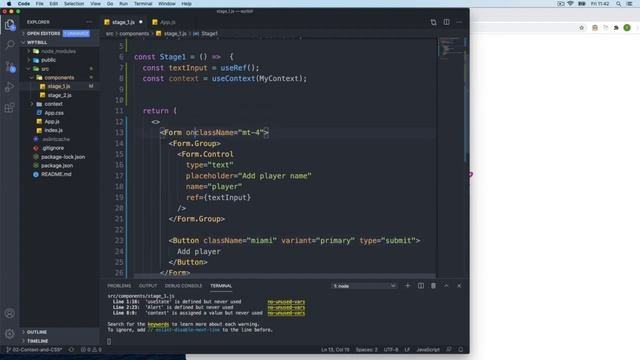
Task: Open package.json in the file tree
Action: [59, 166]
